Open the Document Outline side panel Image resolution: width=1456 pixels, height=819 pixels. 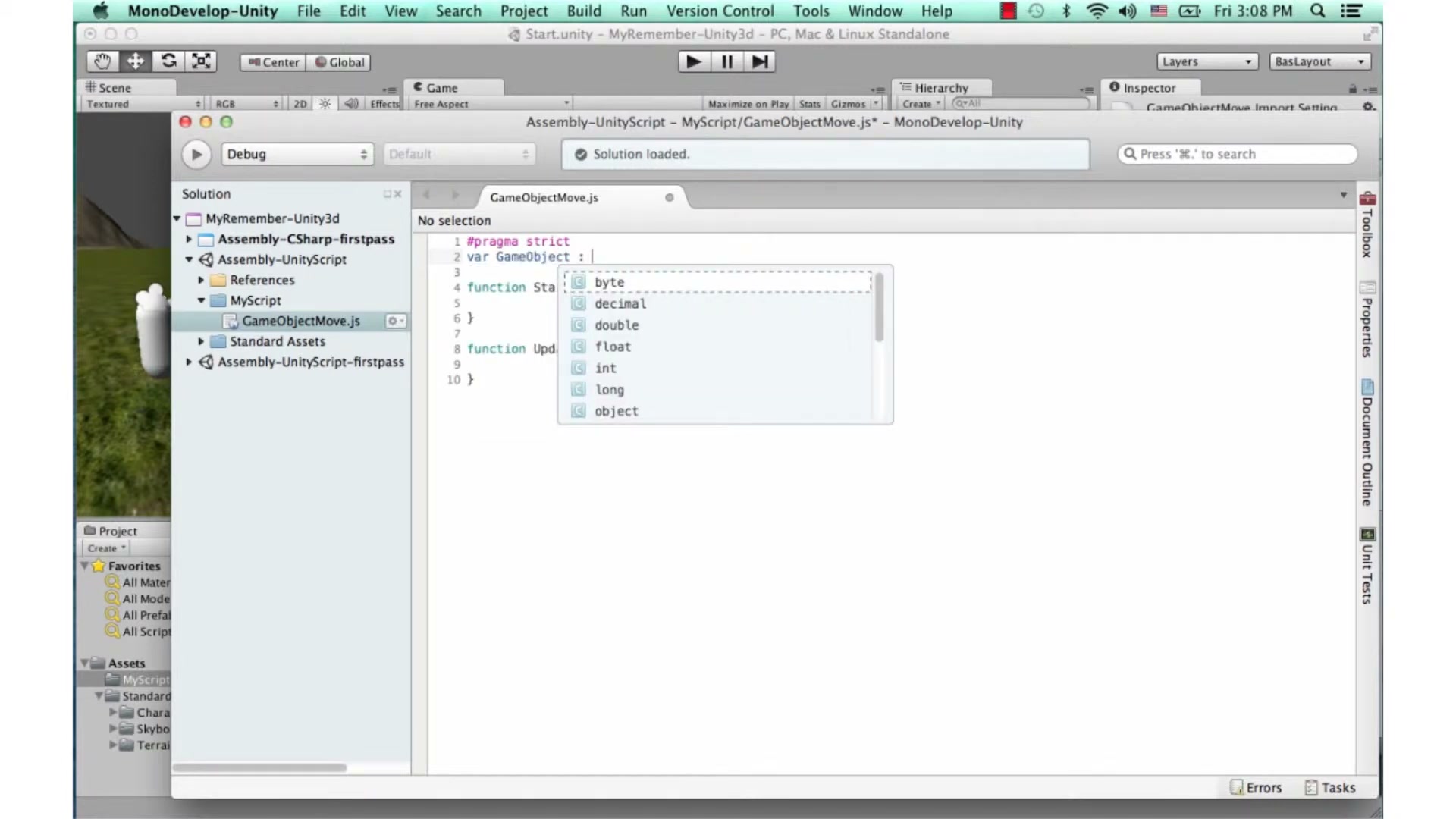click(x=1367, y=442)
